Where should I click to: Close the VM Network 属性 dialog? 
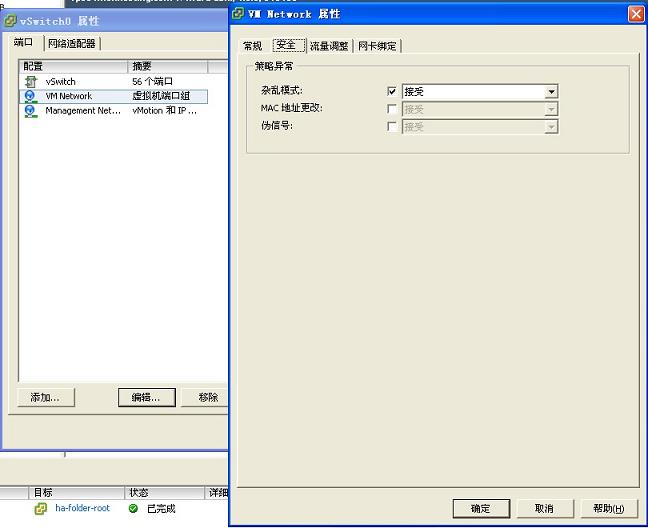click(x=635, y=14)
